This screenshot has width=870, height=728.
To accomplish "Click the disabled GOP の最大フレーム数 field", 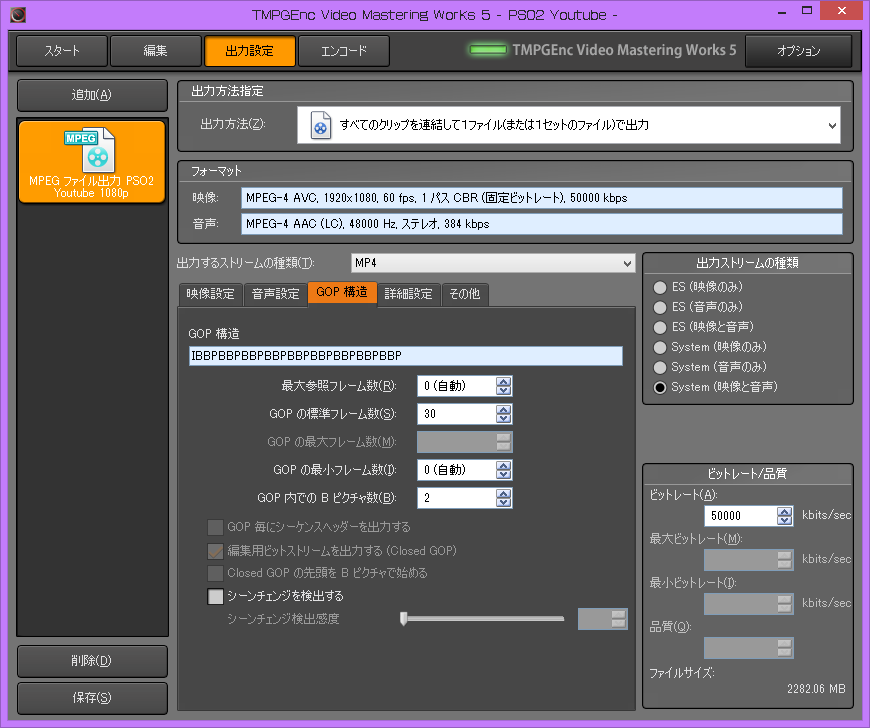I will 464,442.
